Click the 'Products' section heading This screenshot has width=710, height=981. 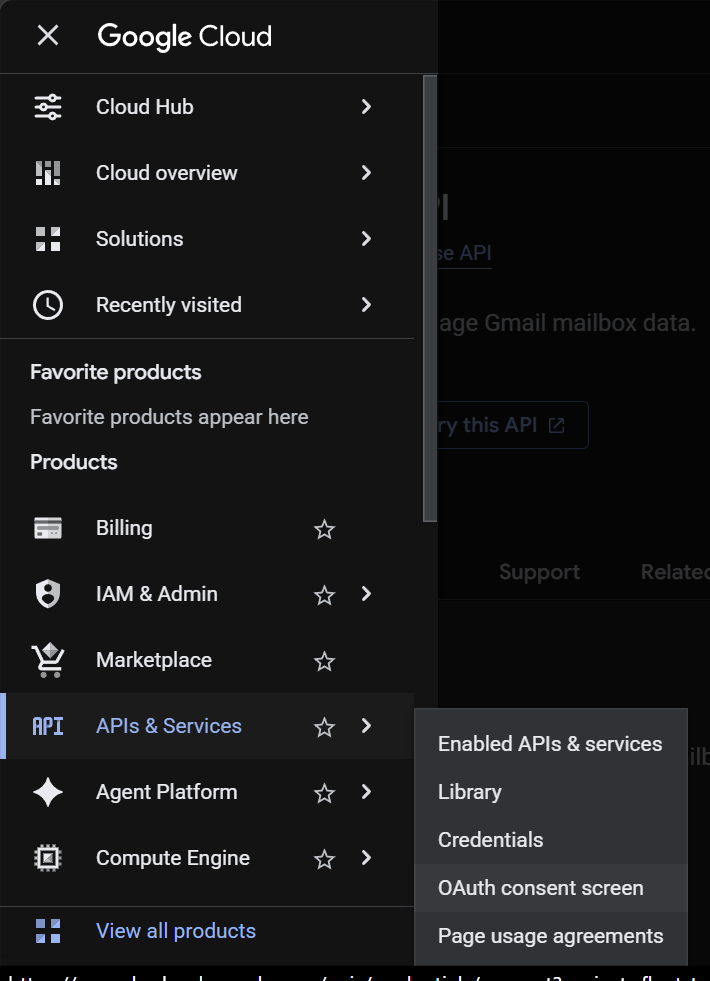74,462
